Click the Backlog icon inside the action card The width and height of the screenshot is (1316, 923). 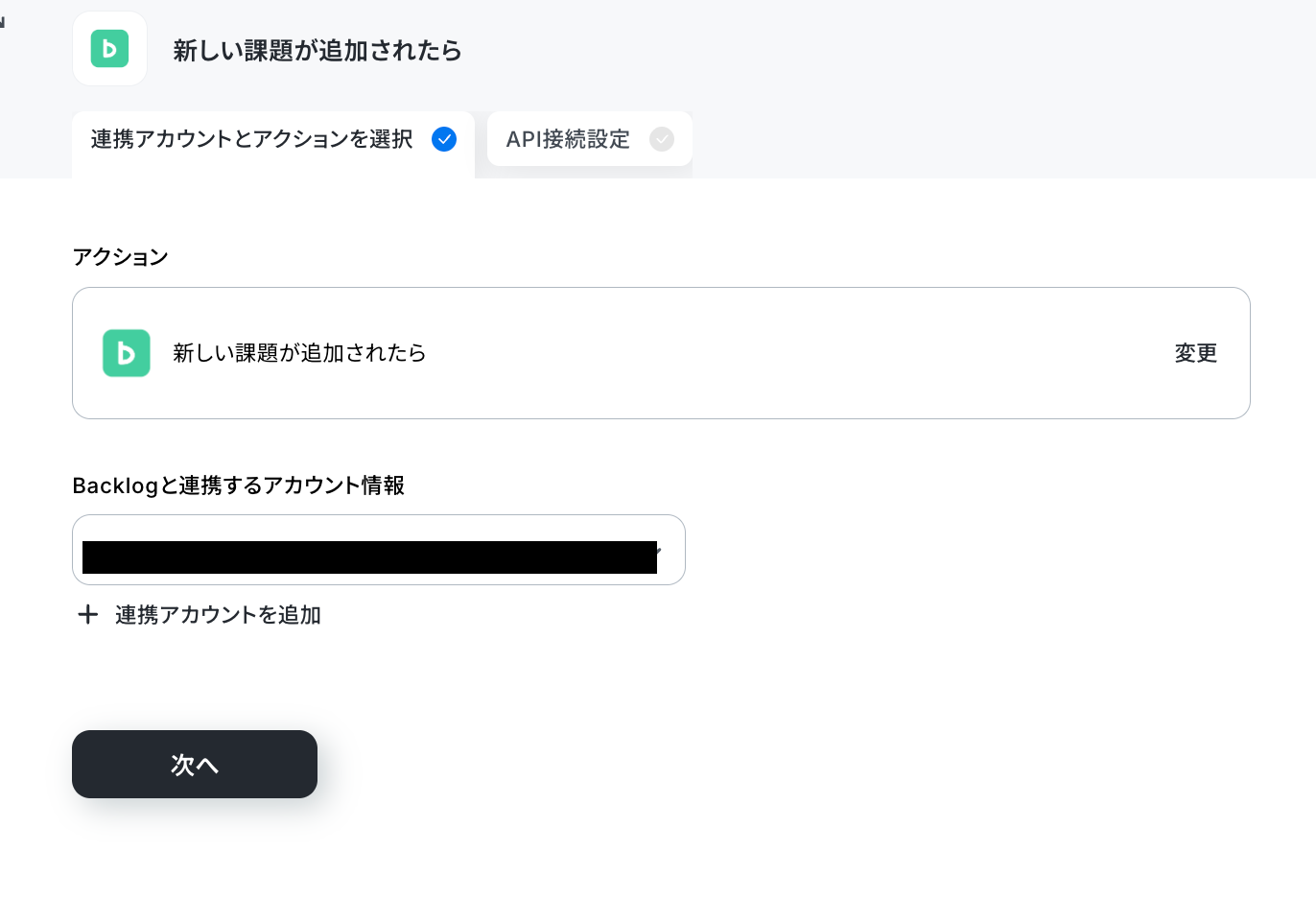click(x=127, y=353)
